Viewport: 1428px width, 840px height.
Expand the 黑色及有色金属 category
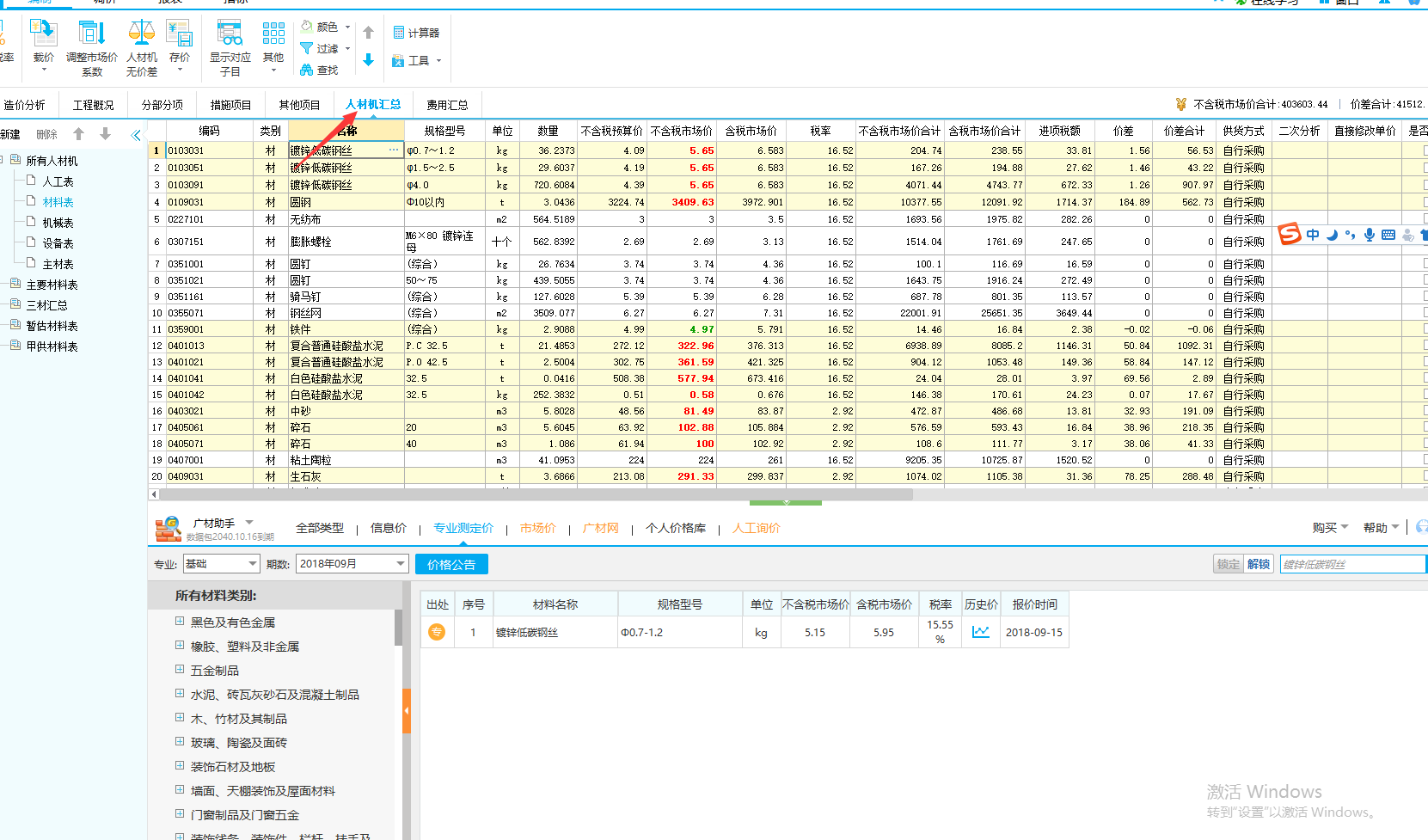(x=180, y=621)
